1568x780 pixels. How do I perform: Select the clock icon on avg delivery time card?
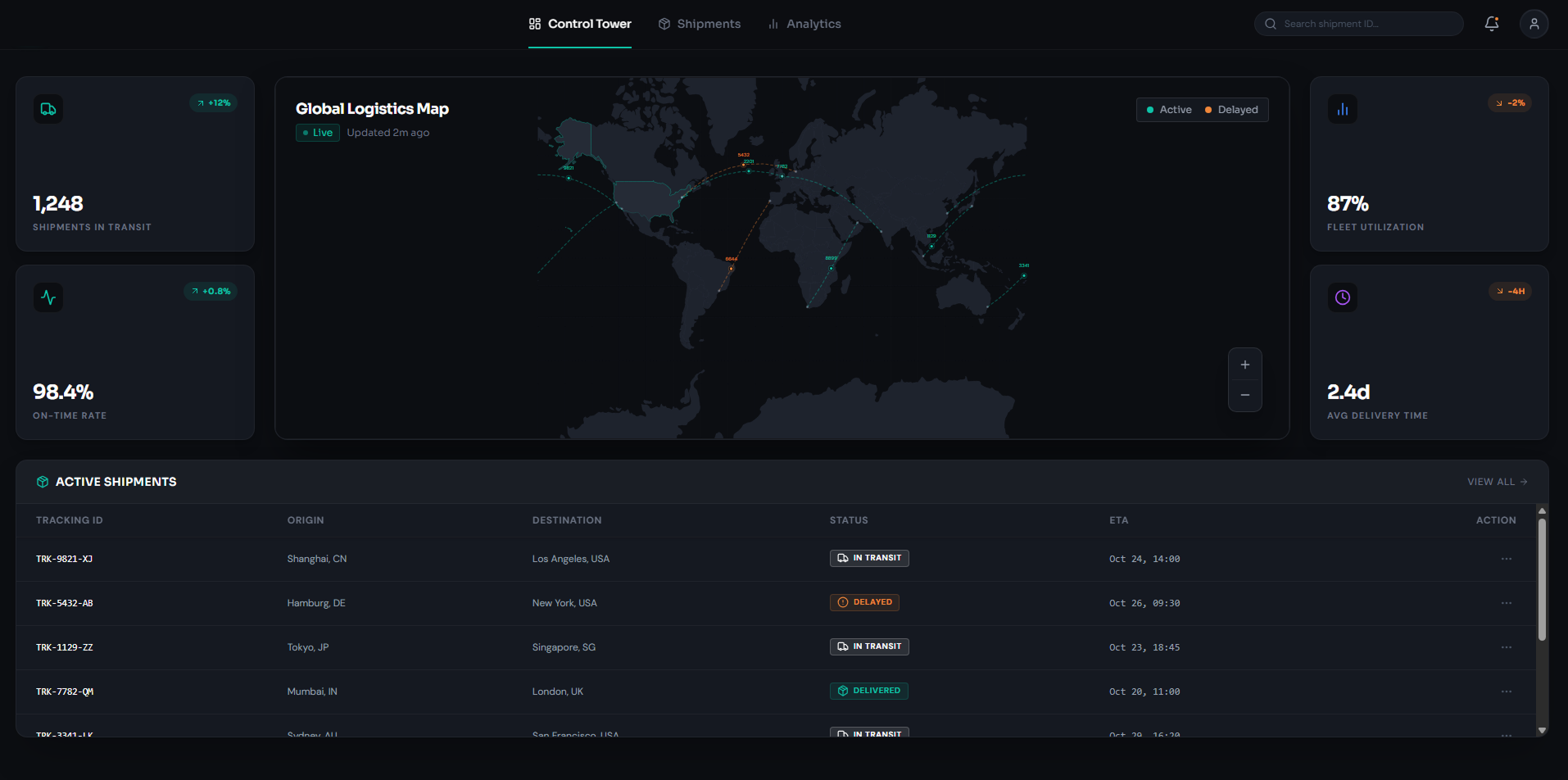(x=1341, y=297)
